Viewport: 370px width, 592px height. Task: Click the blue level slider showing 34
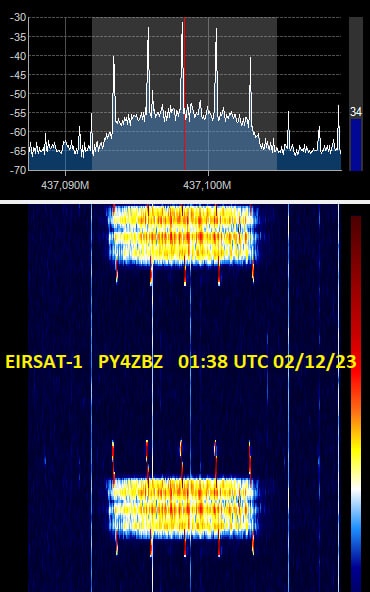(x=356, y=144)
